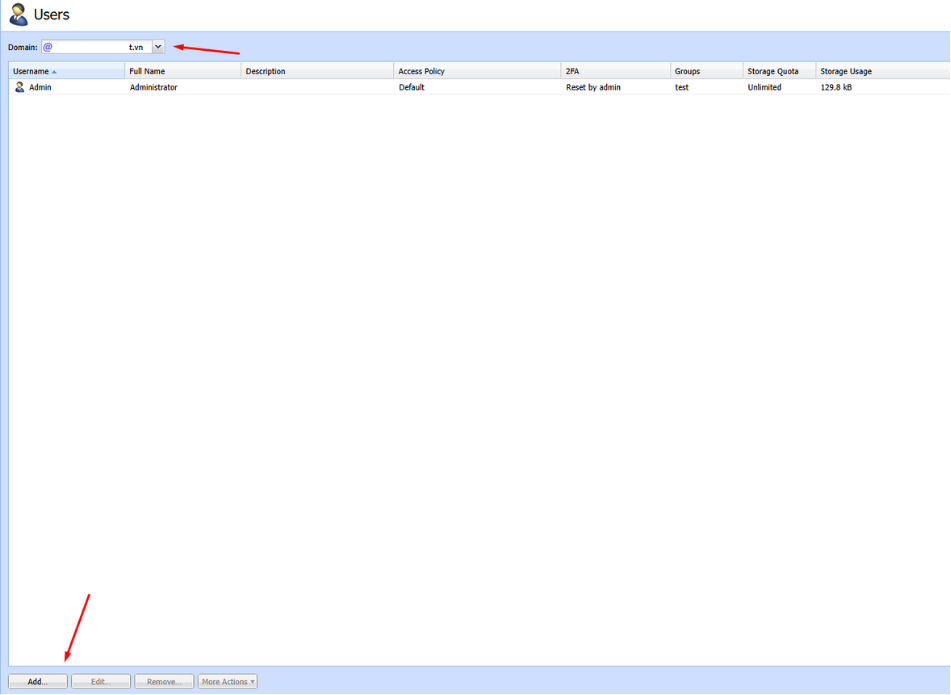This screenshot has height=695, width=951.
Task: Sort by the 2FA column header
Action: 616,71
